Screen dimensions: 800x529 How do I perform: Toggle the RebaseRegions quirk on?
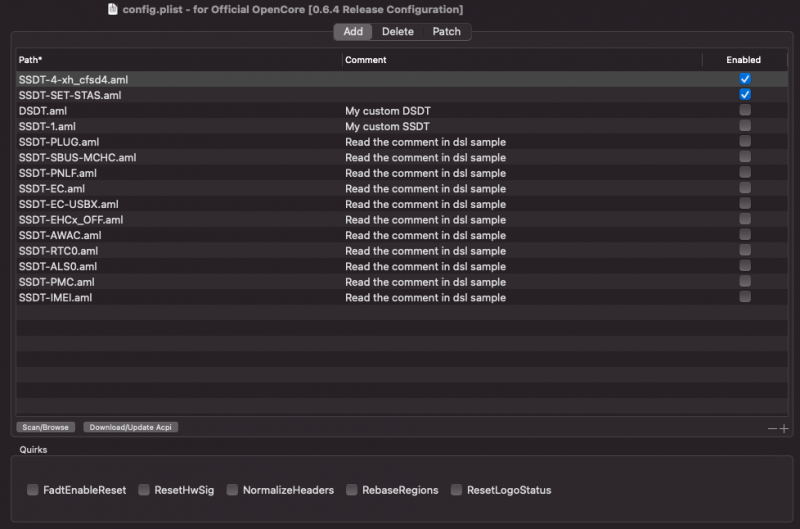(x=352, y=490)
